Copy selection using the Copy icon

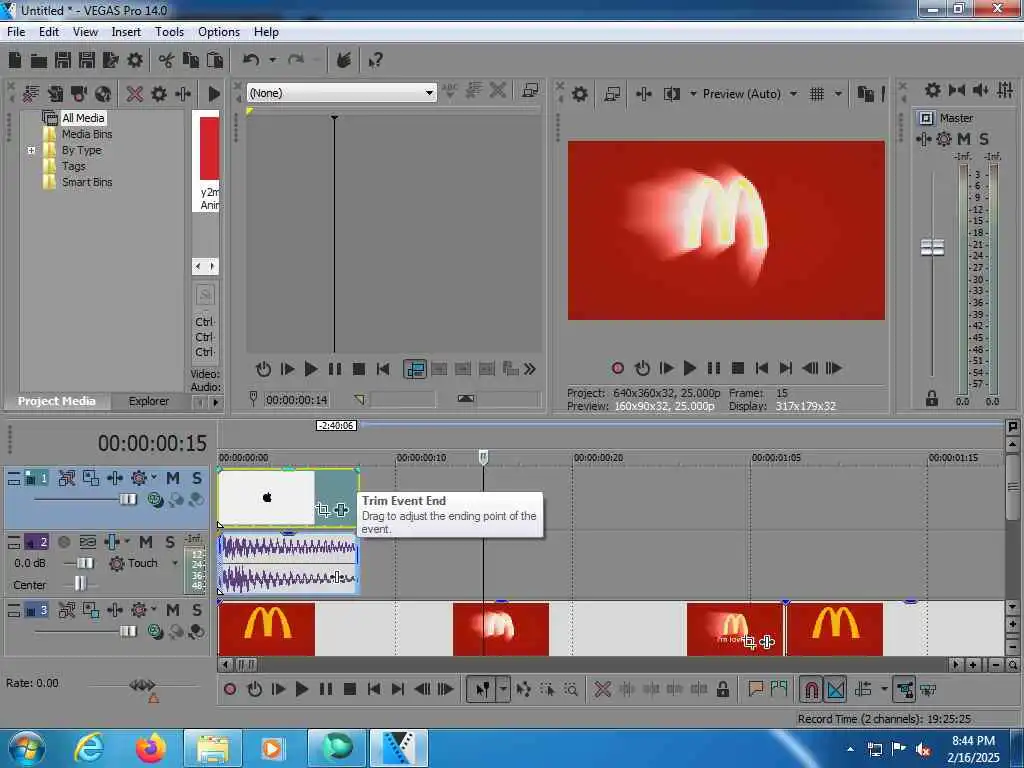191,61
